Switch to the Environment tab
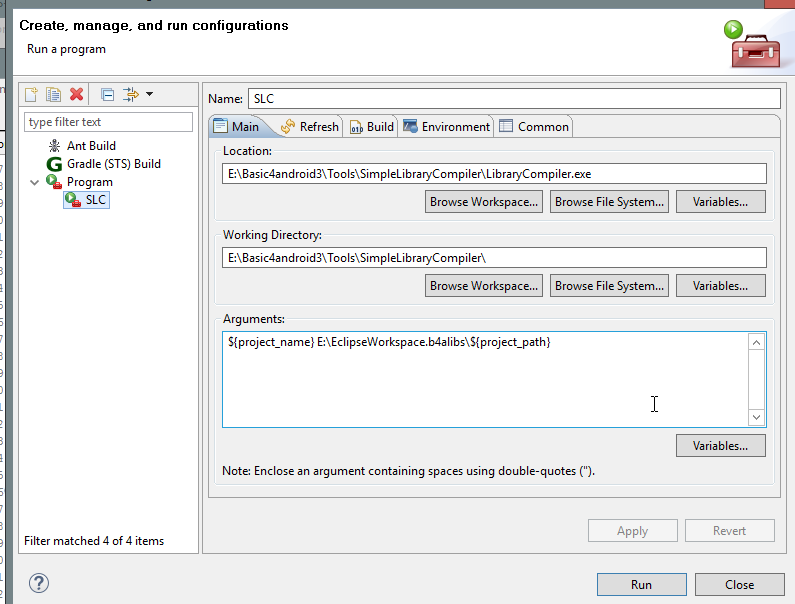 coord(447,127)
